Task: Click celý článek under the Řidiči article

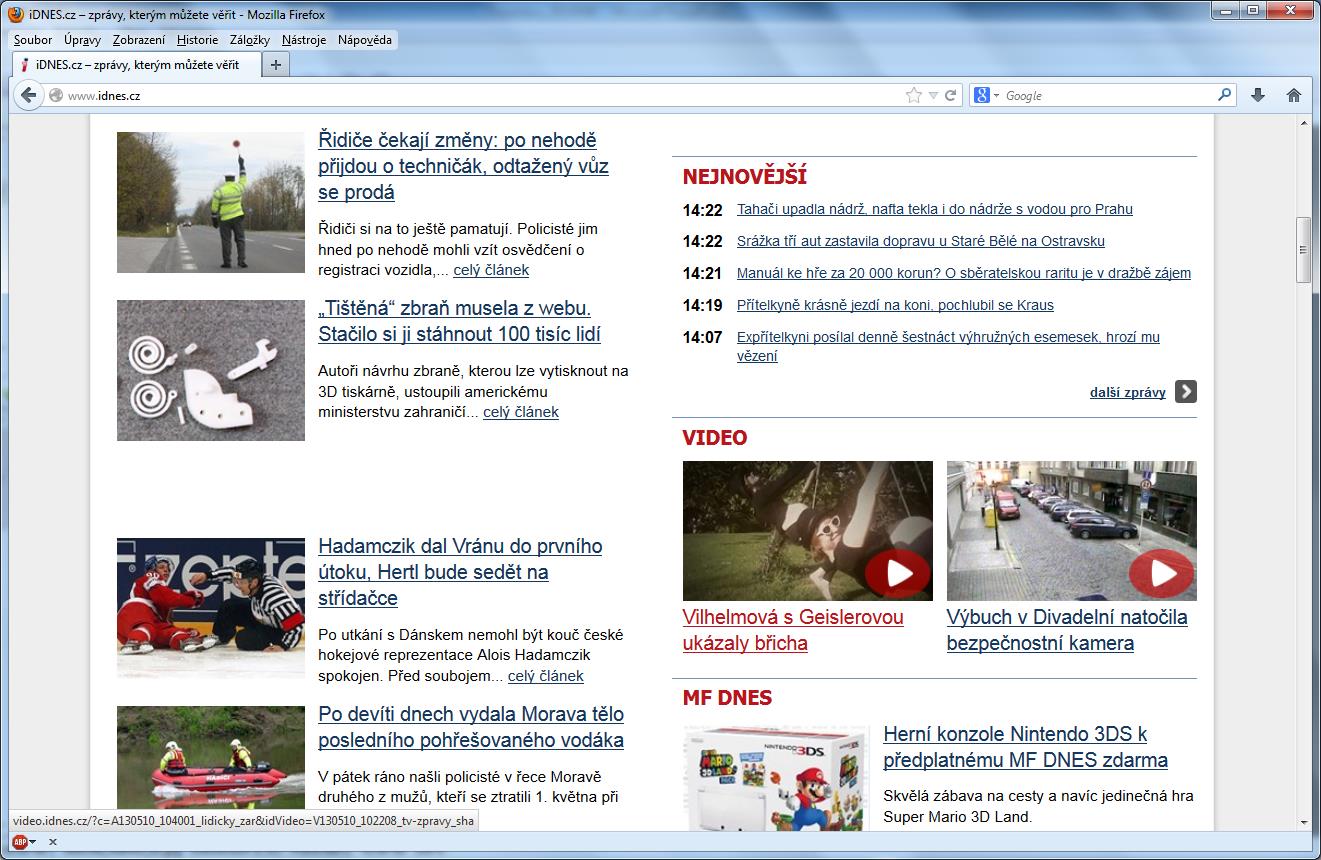Action: (491, 270)
